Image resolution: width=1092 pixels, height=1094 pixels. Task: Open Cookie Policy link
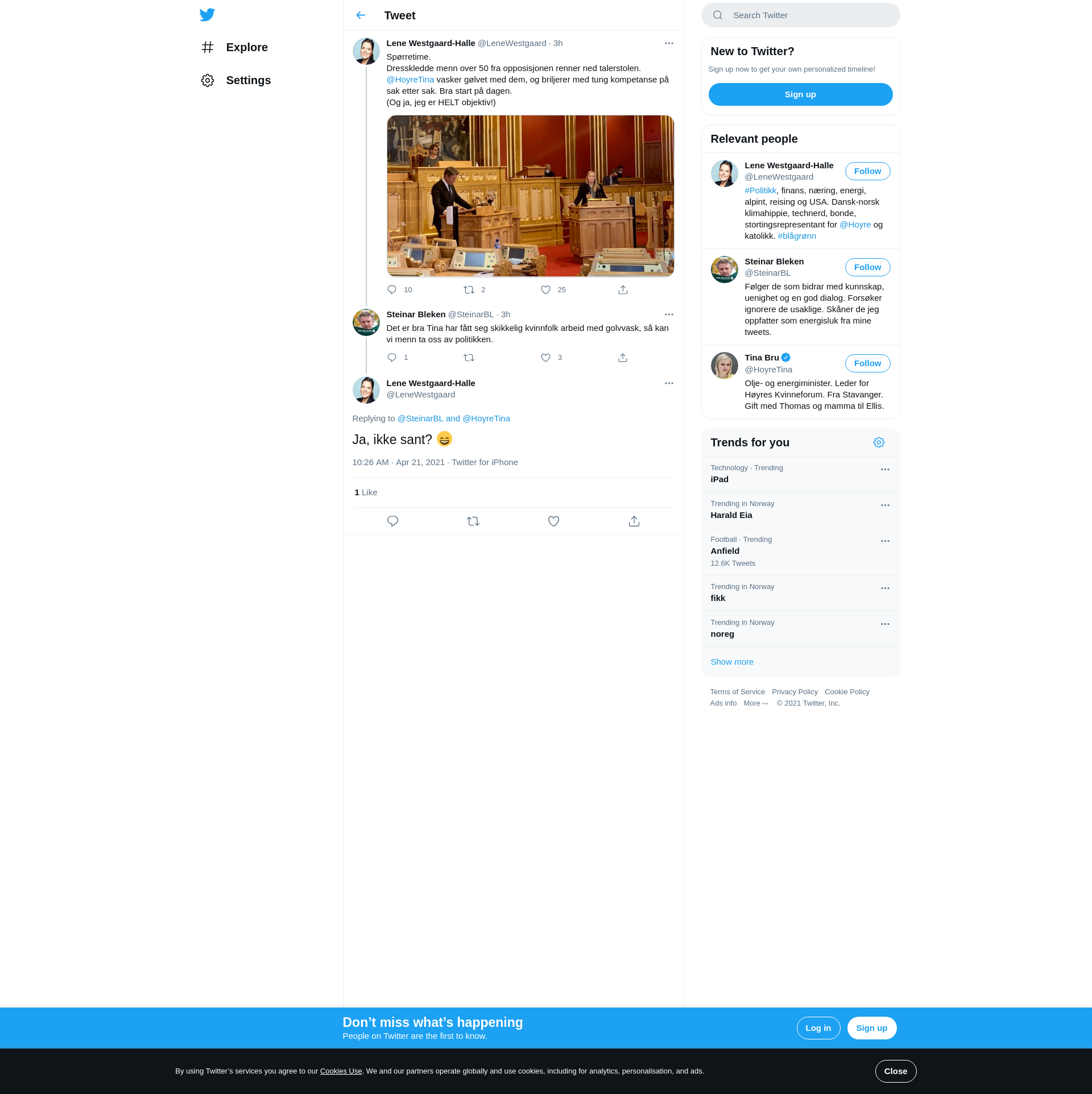847,692
